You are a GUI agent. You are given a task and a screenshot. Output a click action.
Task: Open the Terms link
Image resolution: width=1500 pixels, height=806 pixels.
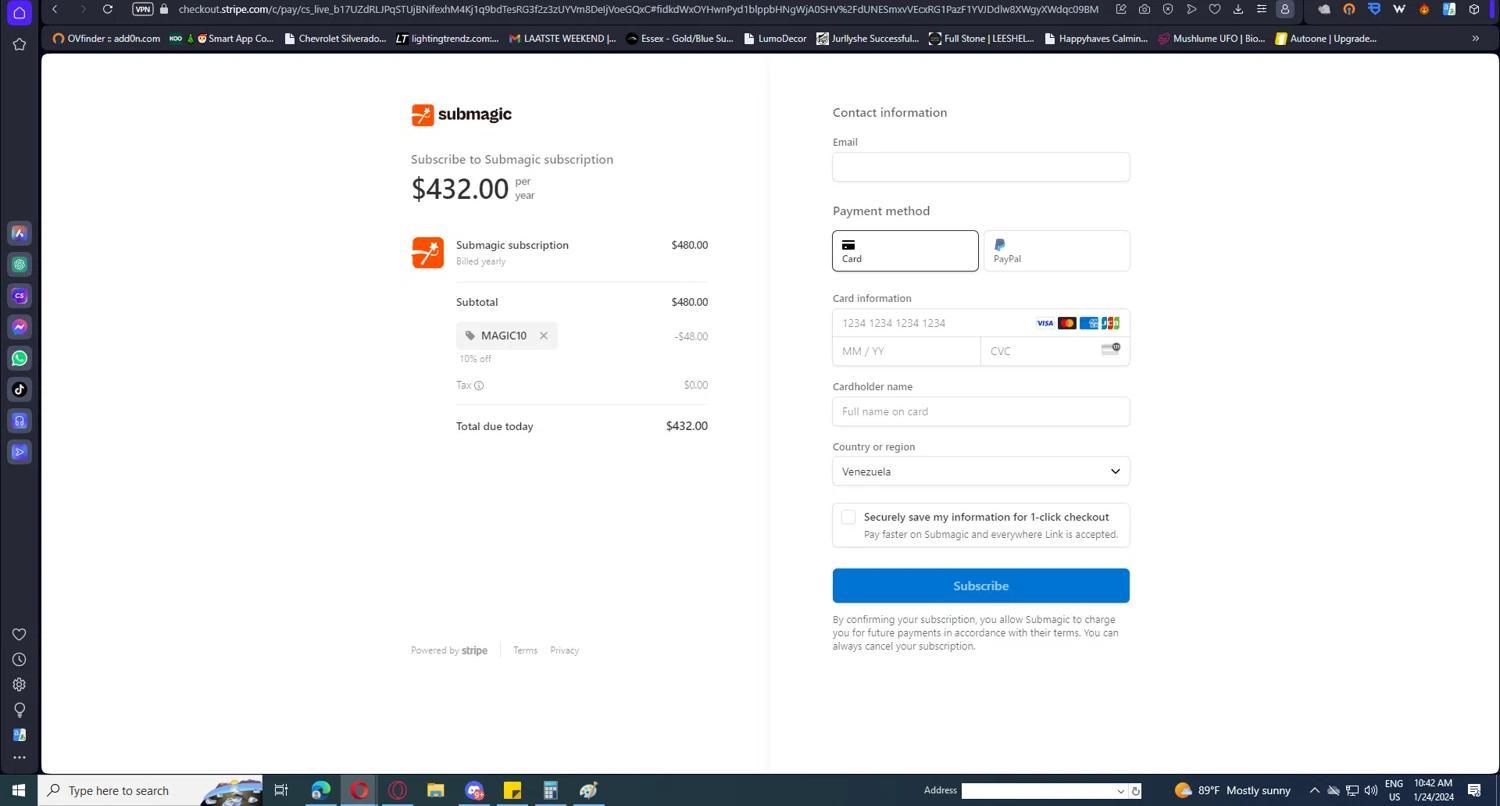[x=525, y=651]
